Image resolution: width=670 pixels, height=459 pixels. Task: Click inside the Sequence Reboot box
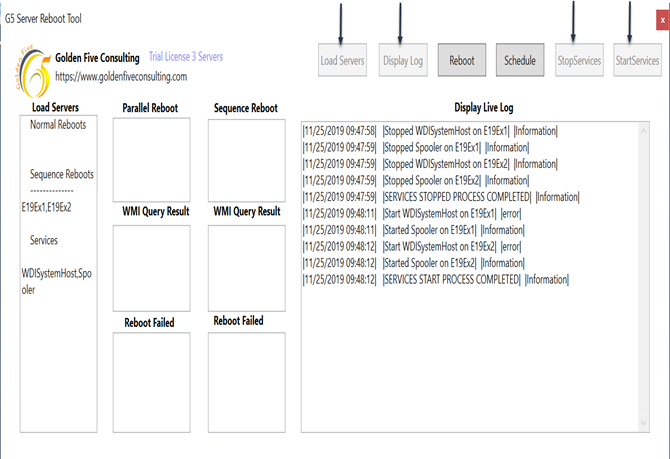coord(245,160)
